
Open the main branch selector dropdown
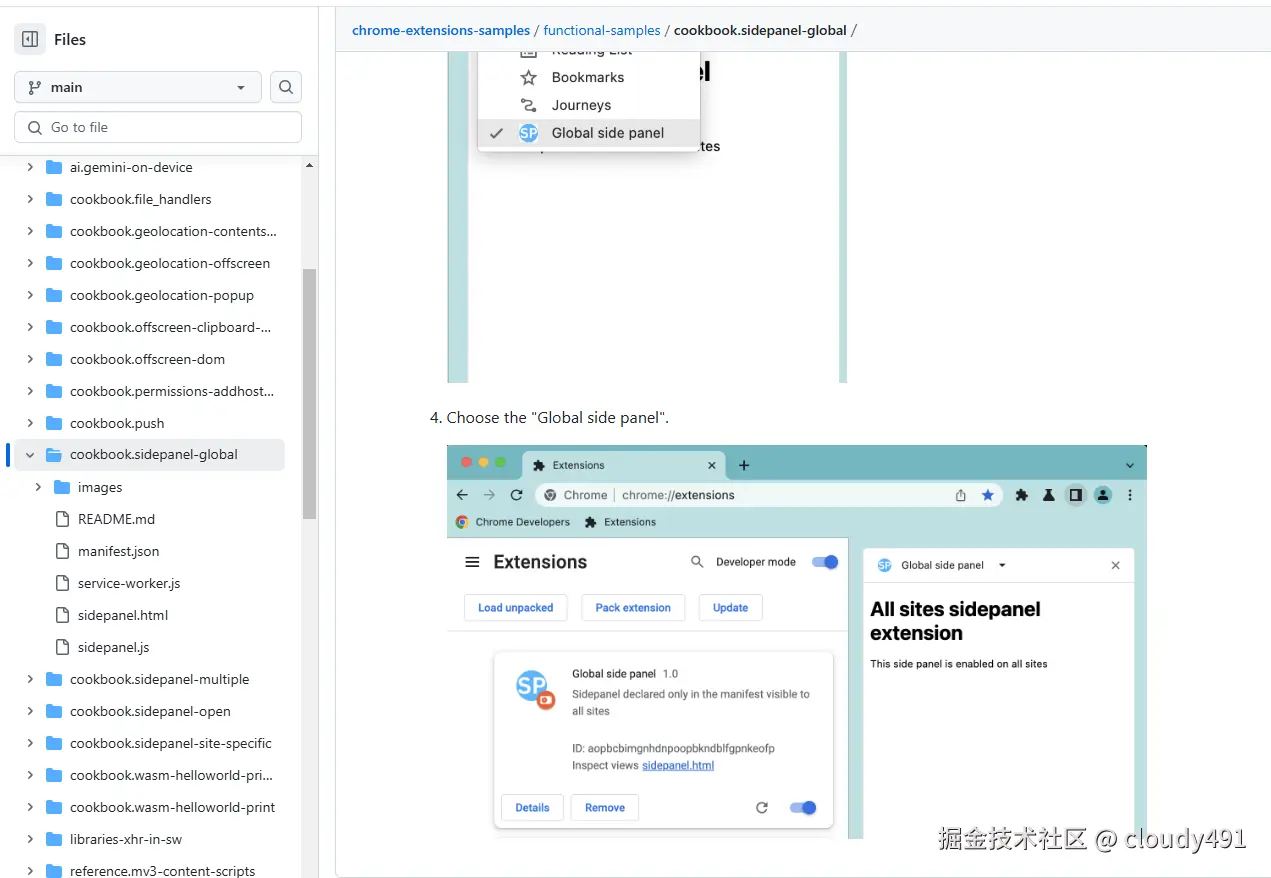(x=137, y=87)
